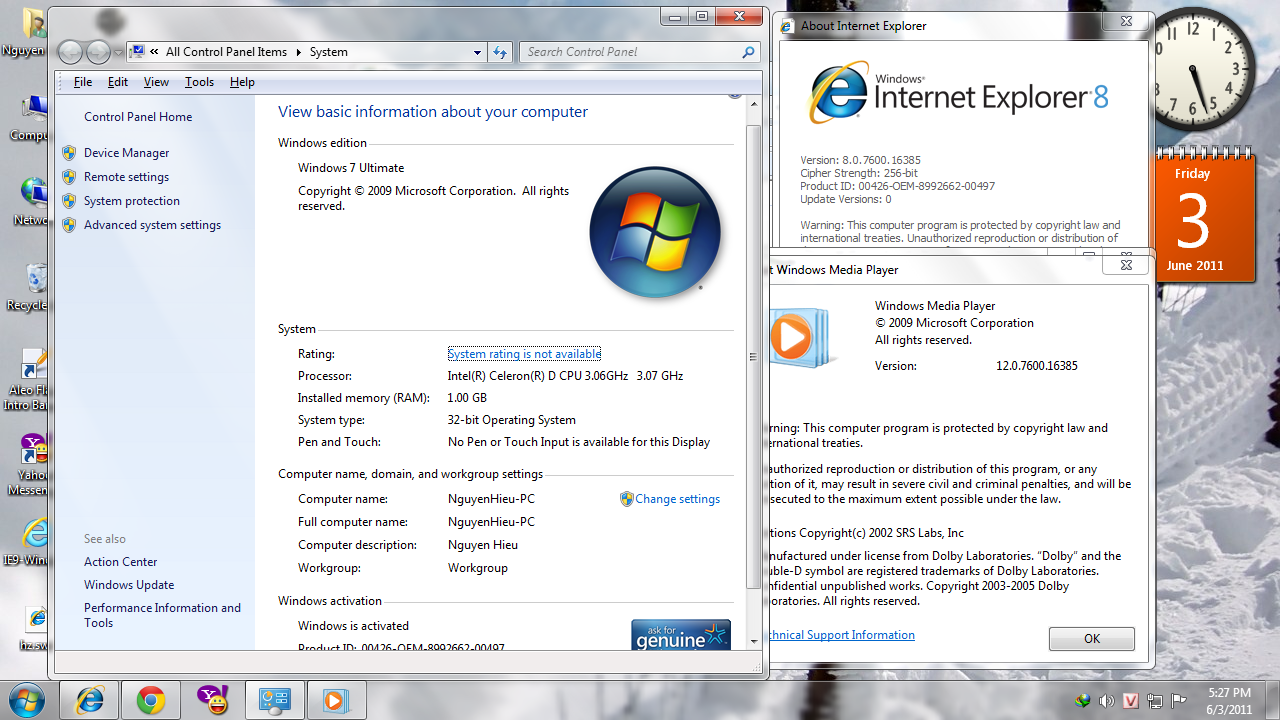Image resolution: width=1280 pixels, height=720 pixels.
Task: Open Advanced system settings link
Action: point(152,225)
